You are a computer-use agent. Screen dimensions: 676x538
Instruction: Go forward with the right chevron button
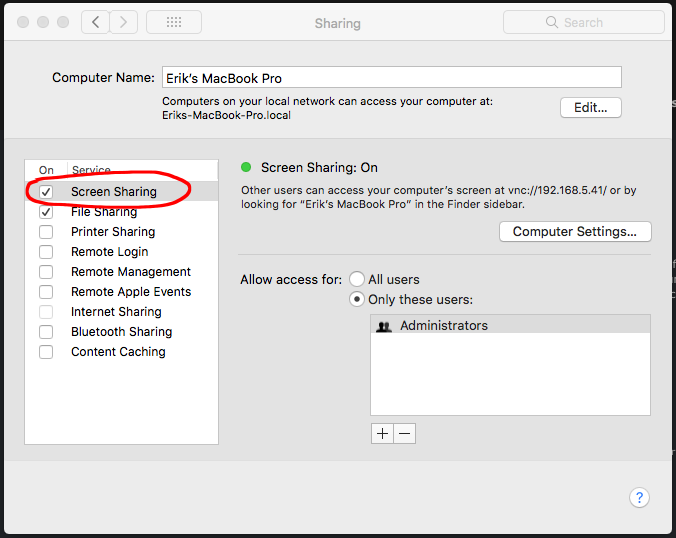pyautogui.click(x=124, y=22)
